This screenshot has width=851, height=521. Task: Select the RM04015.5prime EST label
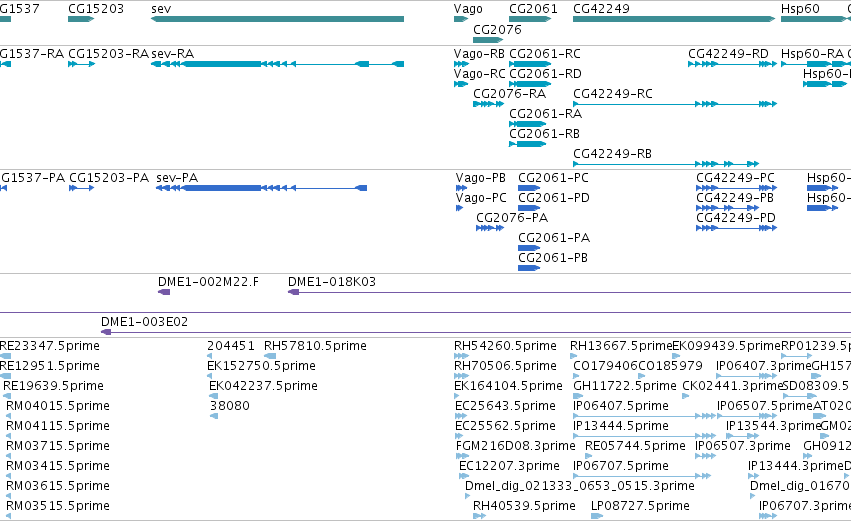coord(58,406)
